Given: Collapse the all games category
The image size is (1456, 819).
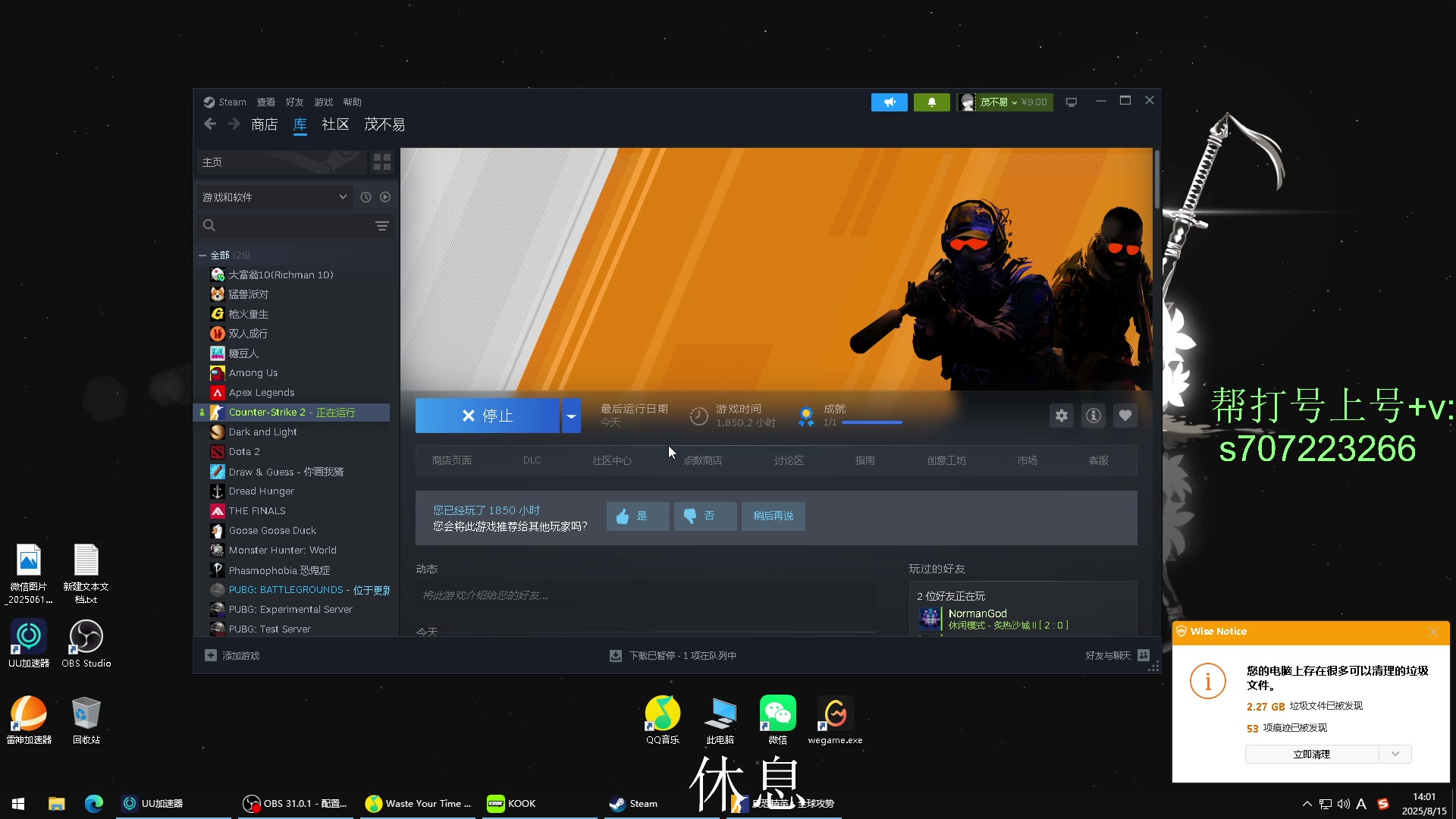Looking at the screenshot, I should [202, 256].
